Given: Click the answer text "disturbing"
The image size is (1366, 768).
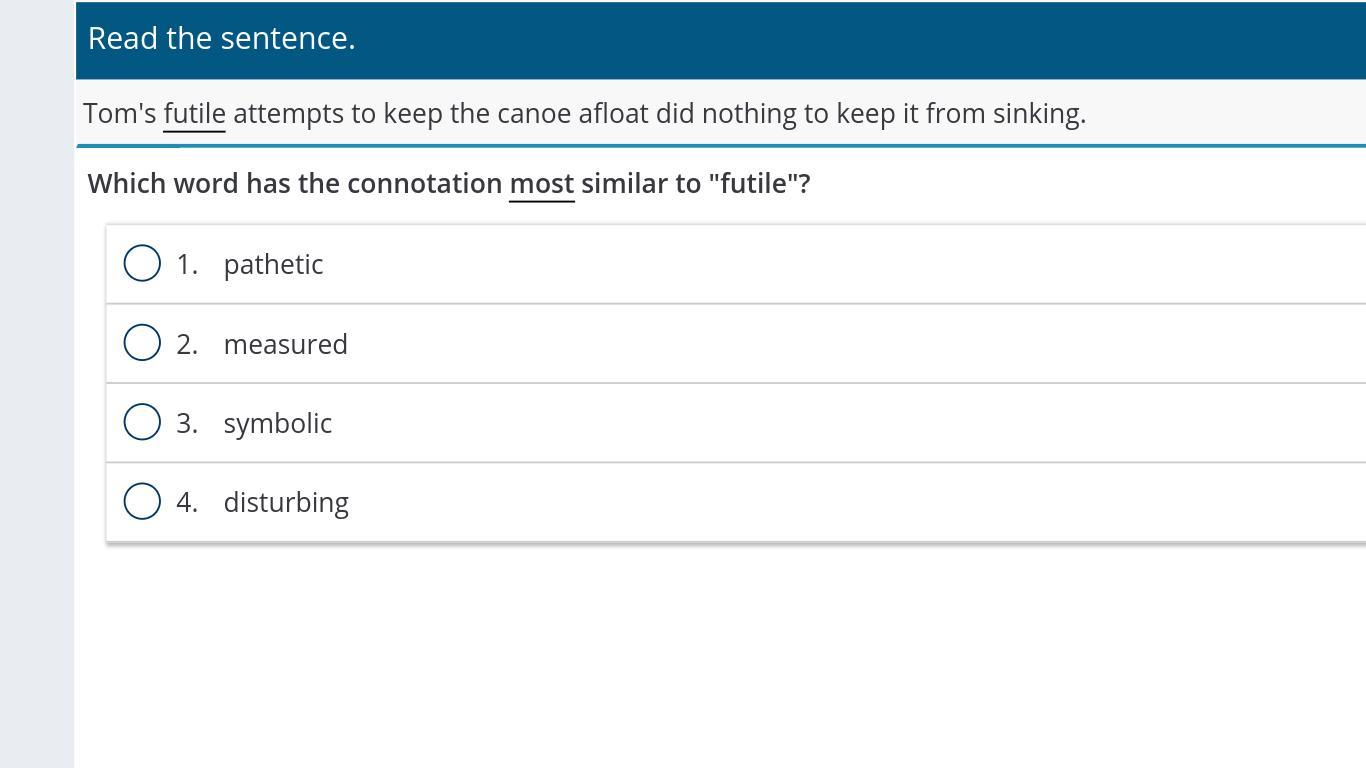Looking at the screenshot, I should (x=286, y=502).
